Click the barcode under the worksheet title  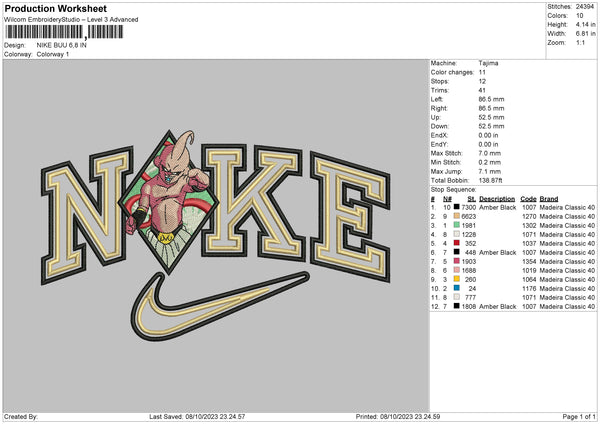pos(64,32)
